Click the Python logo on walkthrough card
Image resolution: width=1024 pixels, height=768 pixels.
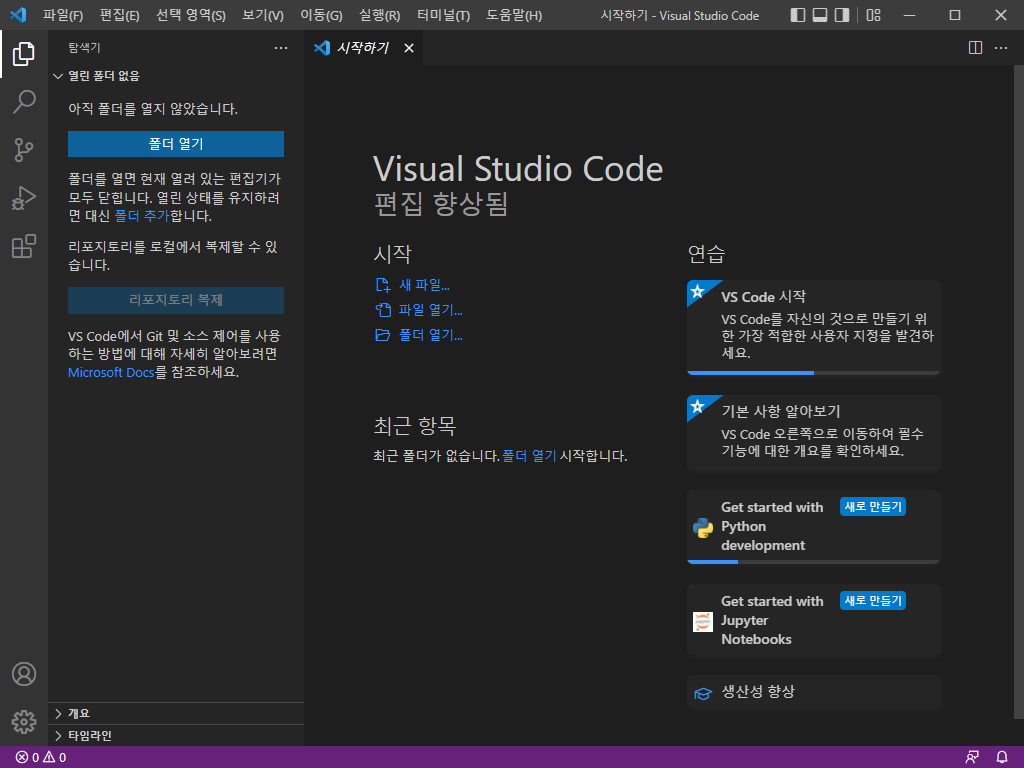coord(703,527)
